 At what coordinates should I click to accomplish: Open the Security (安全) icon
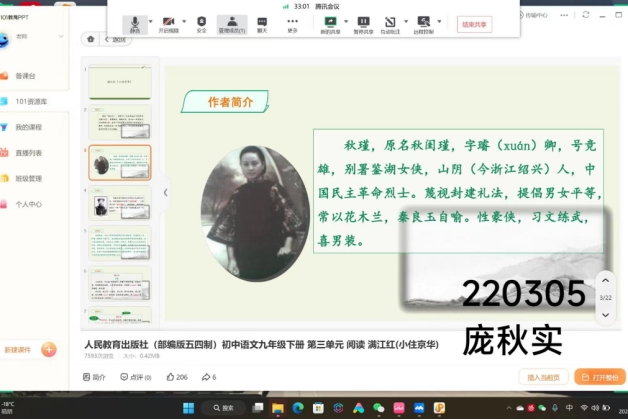coord(201,22)
